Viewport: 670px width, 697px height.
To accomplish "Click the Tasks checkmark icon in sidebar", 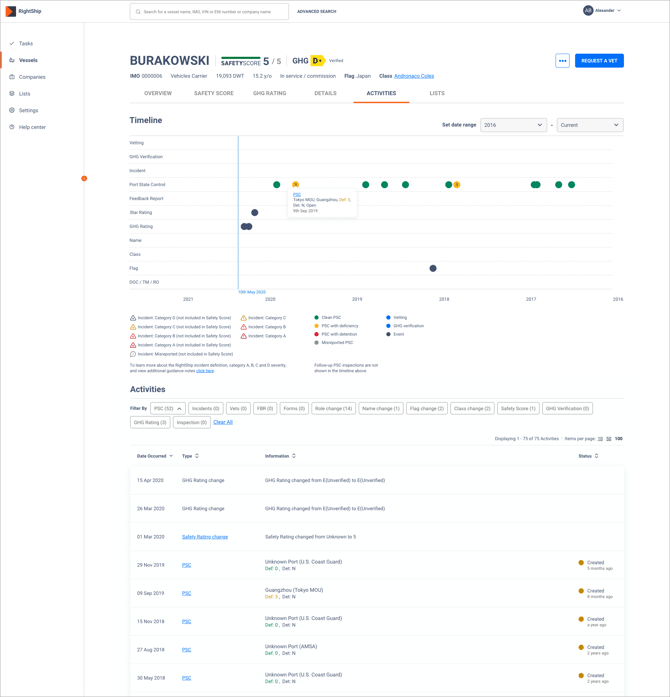I will point(12,44).
